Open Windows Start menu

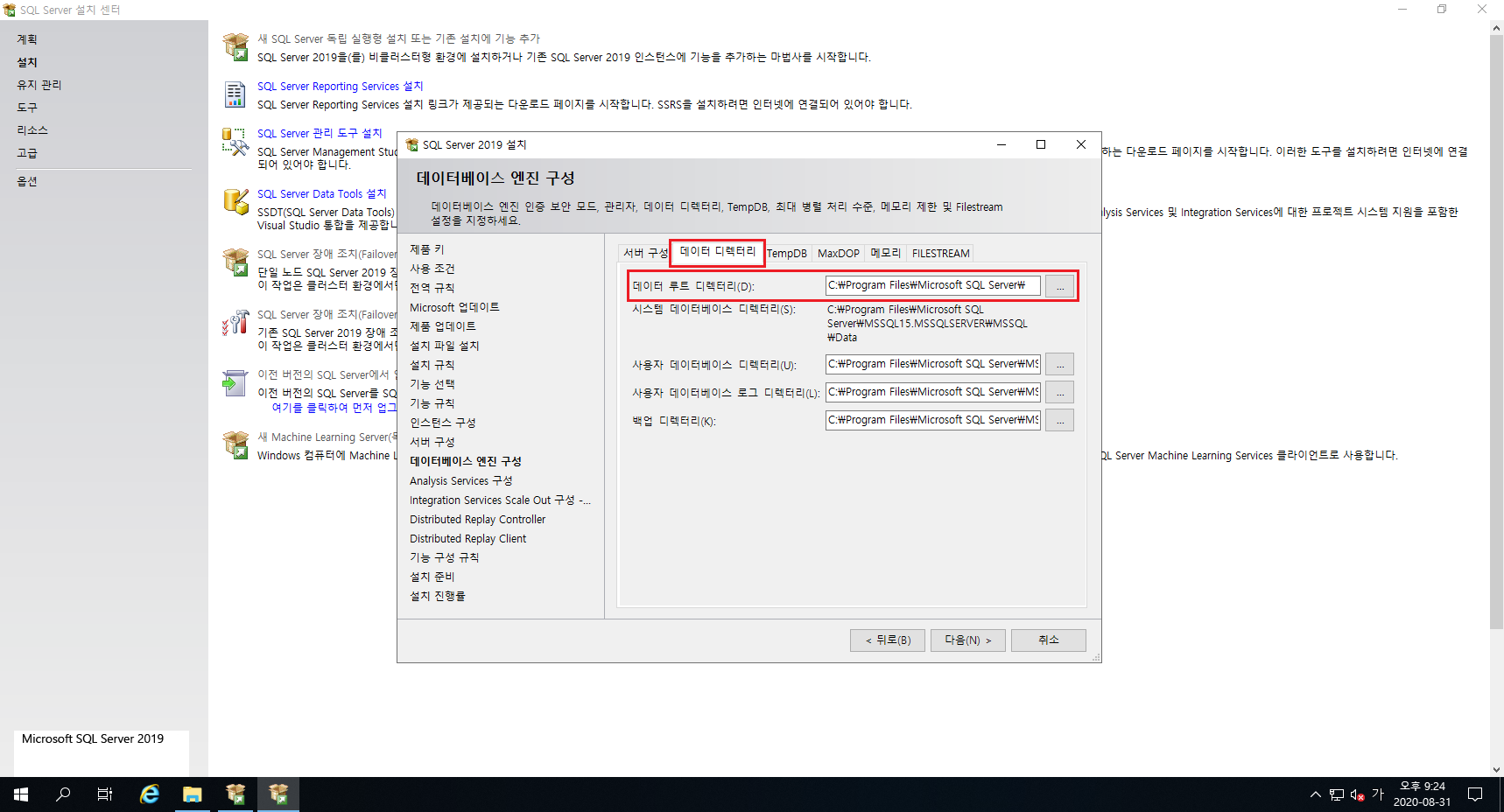21,794
